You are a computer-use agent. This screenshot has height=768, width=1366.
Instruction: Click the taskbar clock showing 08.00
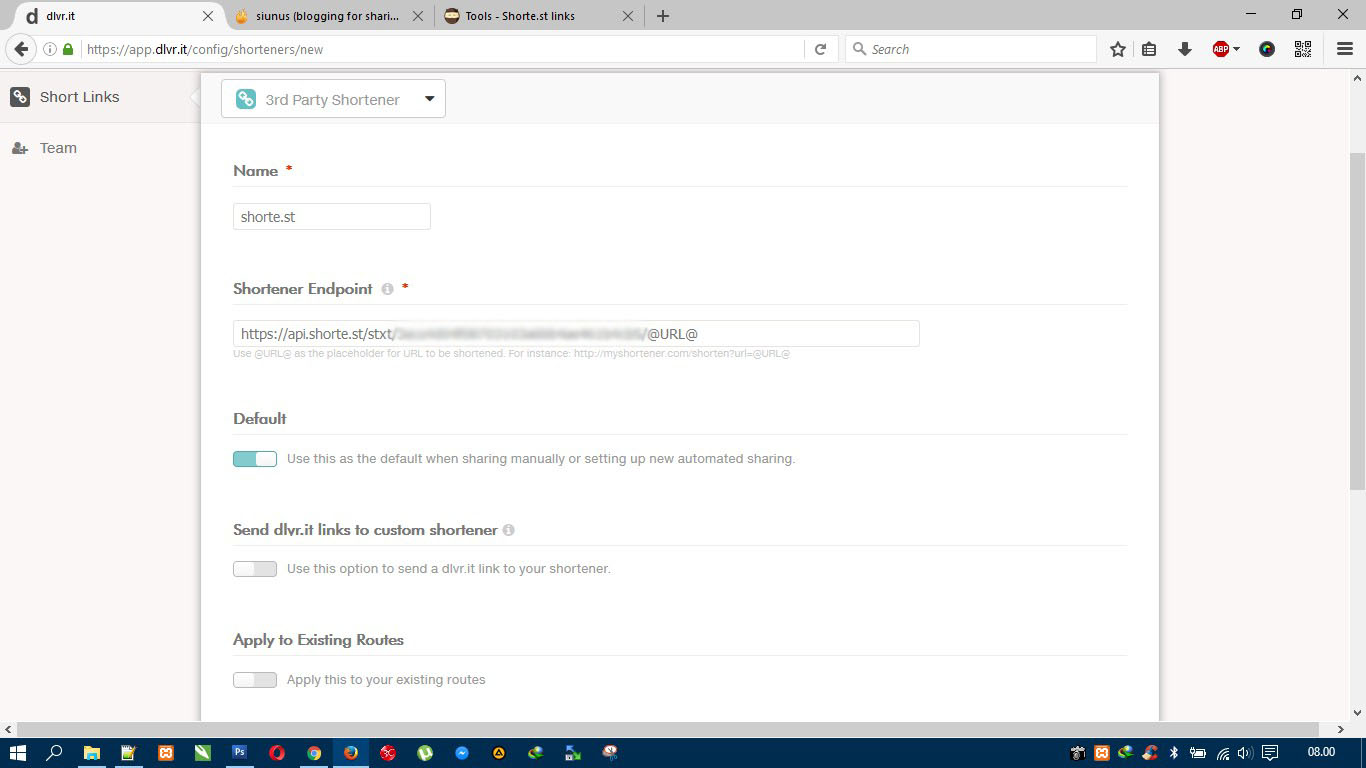tap(1321, 752)
